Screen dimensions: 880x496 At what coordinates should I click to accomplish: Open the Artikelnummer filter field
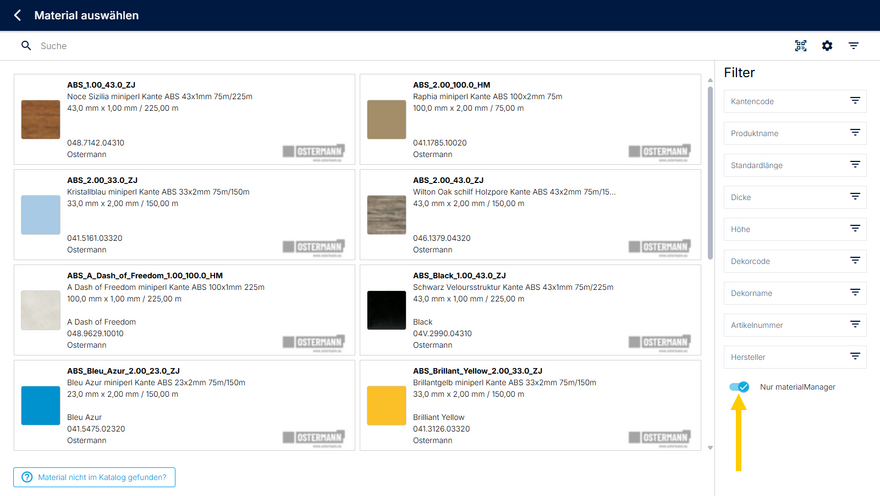[x=795, y=325]
